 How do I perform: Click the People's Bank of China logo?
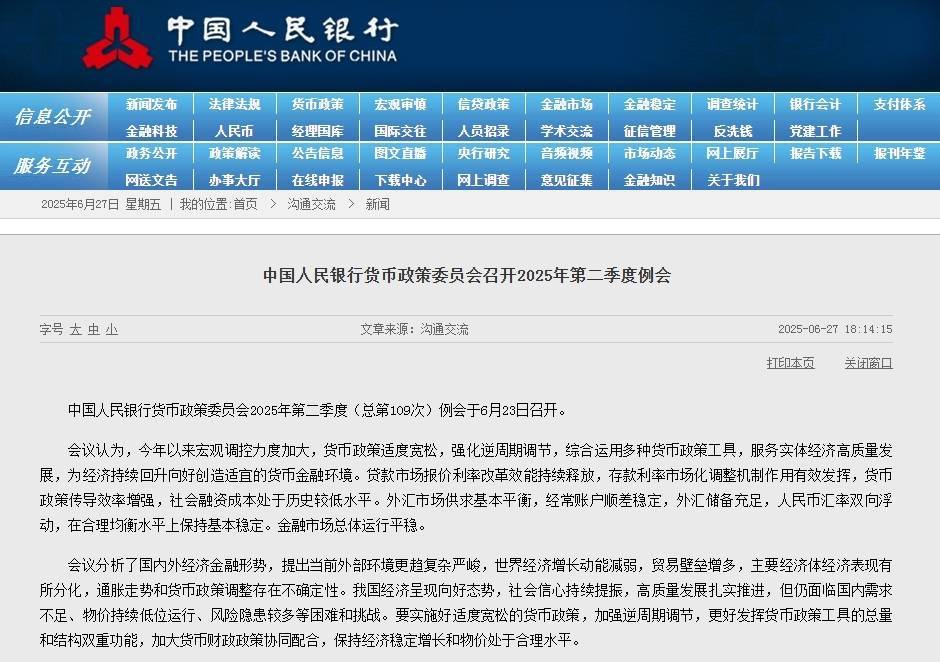[117, 39]
